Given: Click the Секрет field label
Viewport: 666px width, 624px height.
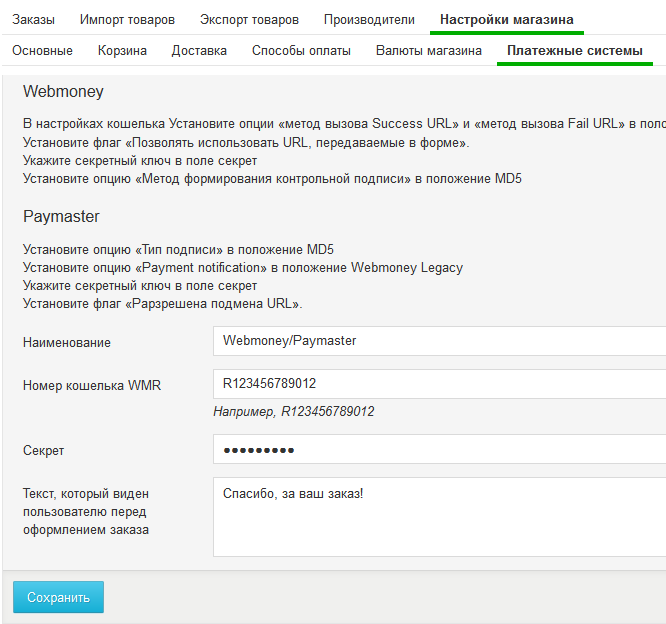Looking at the screenshot, I should pos(44,451).
